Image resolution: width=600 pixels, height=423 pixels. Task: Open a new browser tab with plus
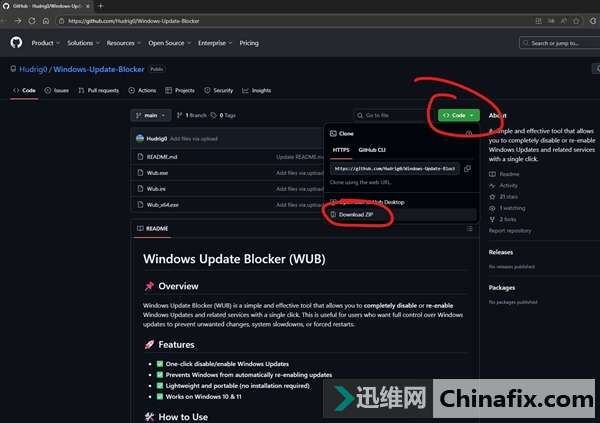[x=101, y=6]
